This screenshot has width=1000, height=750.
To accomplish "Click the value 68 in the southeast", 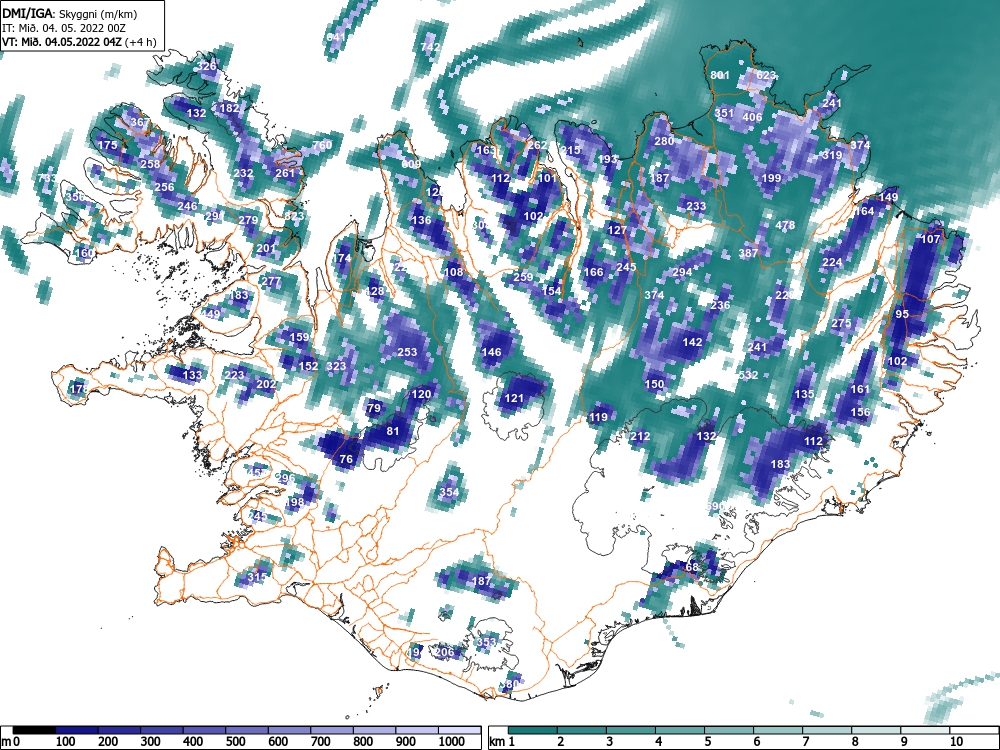I will (692, 567).
